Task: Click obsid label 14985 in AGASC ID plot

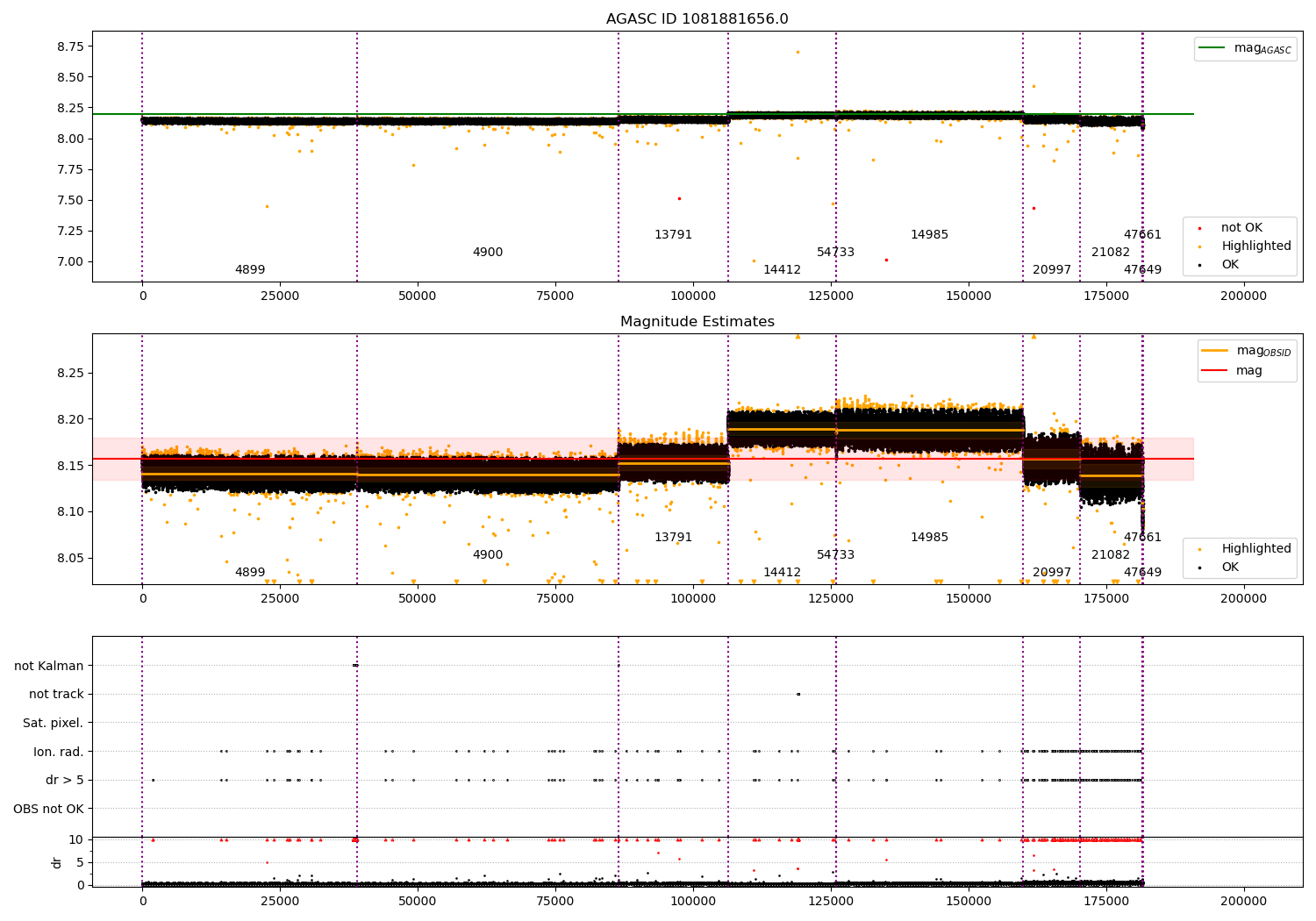Action: coord(929,235)
